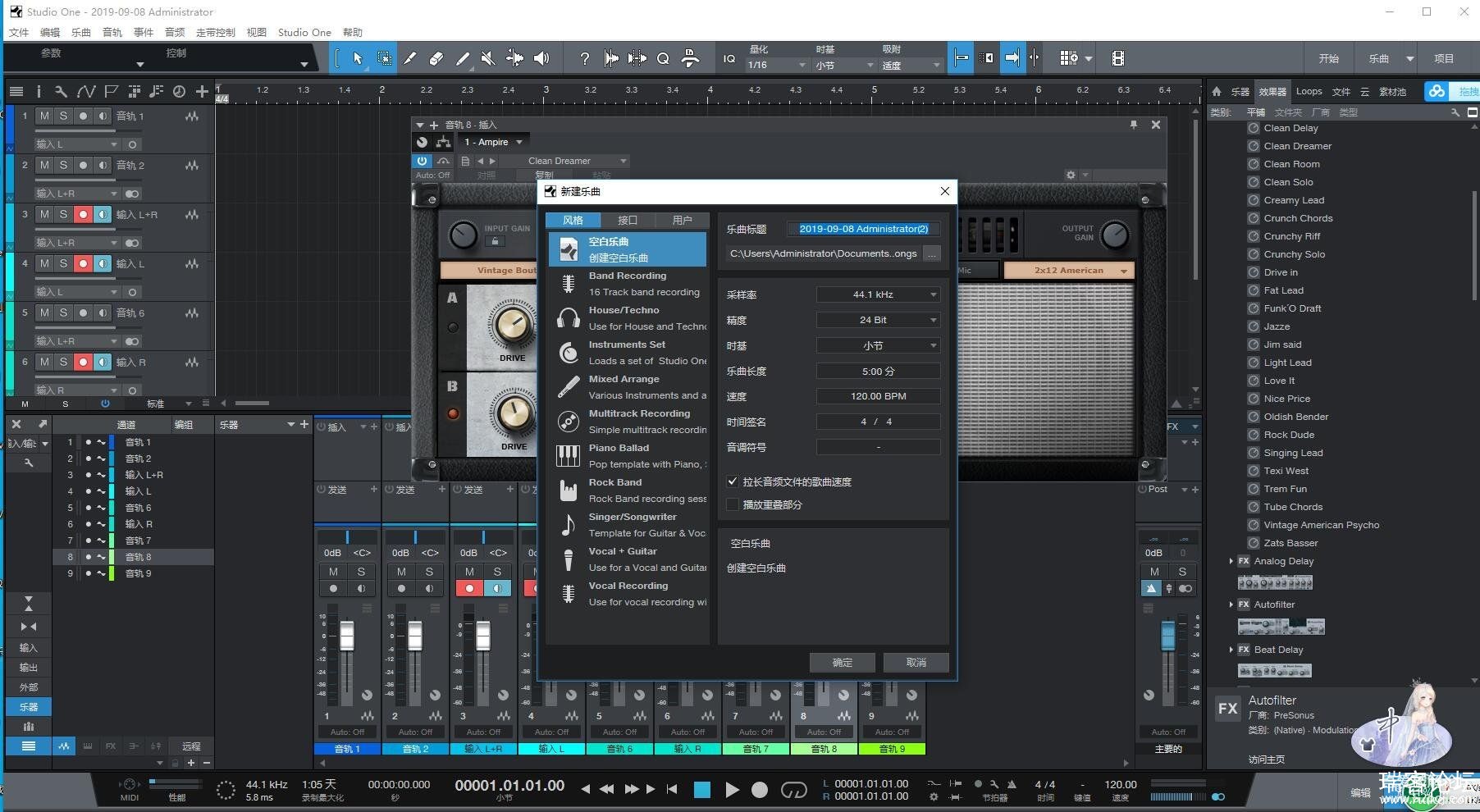The image size is (1480, 812).
Task: Select the Range tool in toolbar
Action: click(384, 58)
